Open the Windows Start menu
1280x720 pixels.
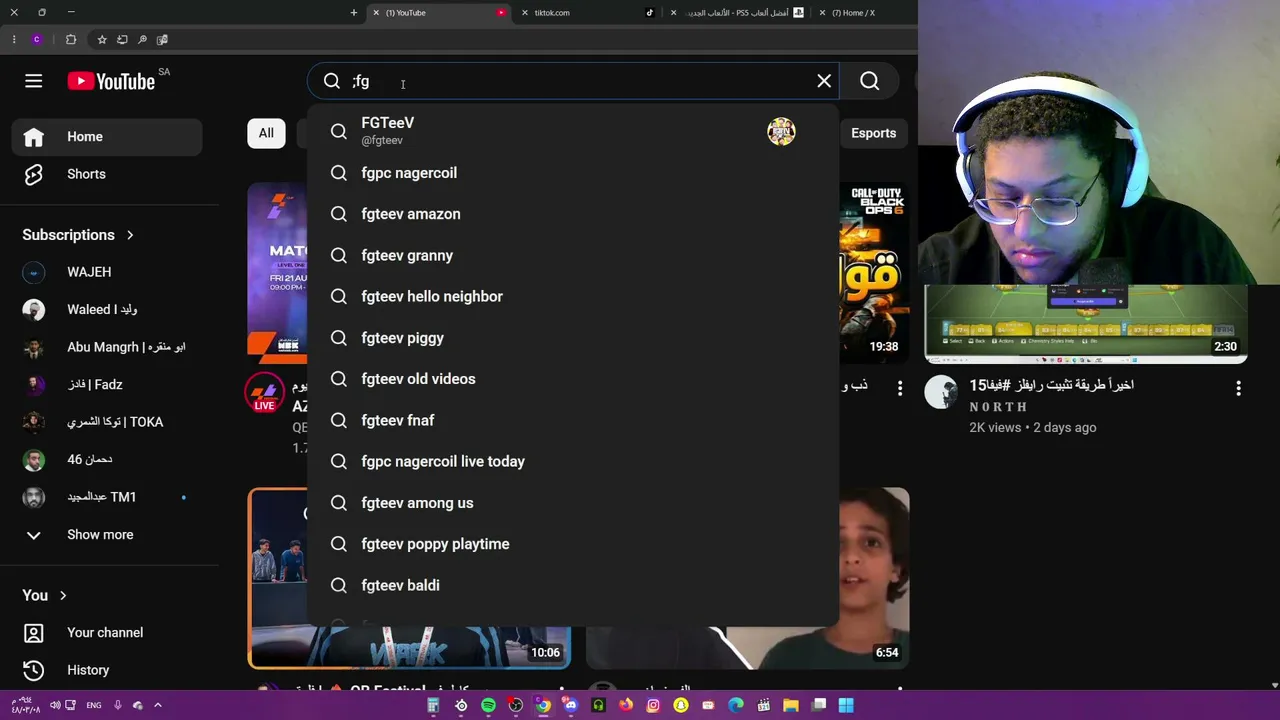pos(846,705)
